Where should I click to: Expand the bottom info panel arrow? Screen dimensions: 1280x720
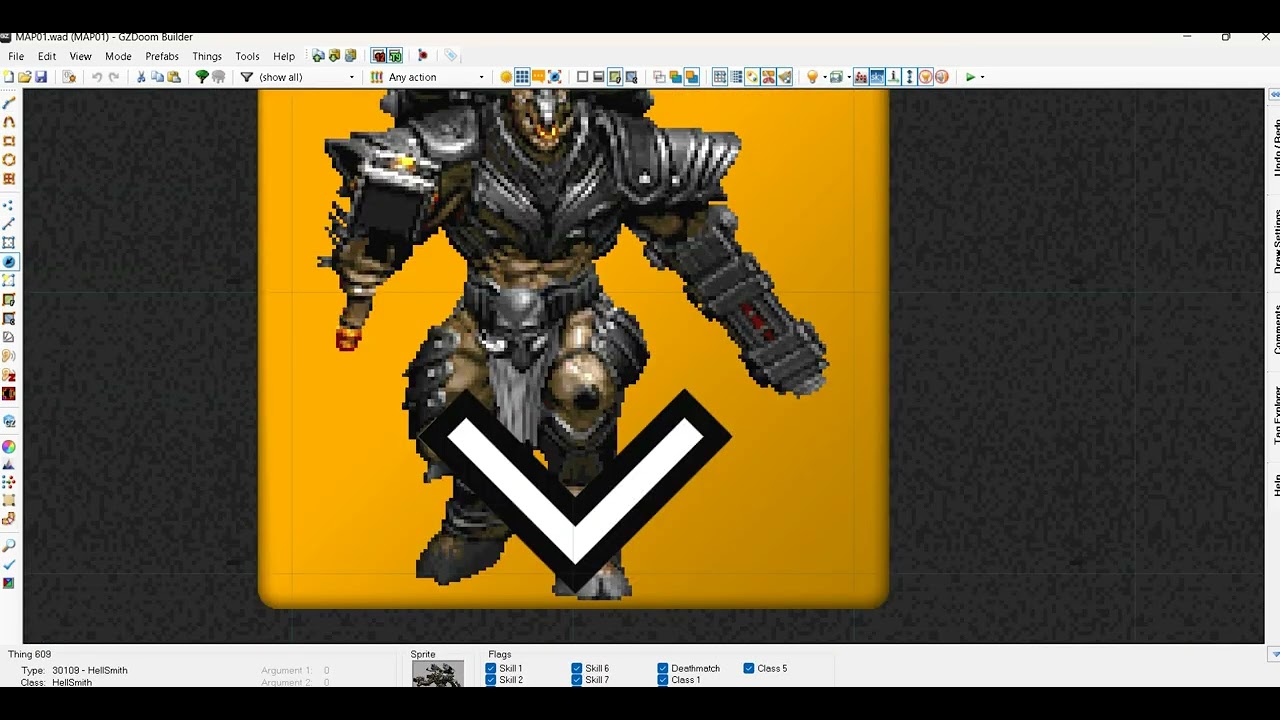coord(1274,654)
